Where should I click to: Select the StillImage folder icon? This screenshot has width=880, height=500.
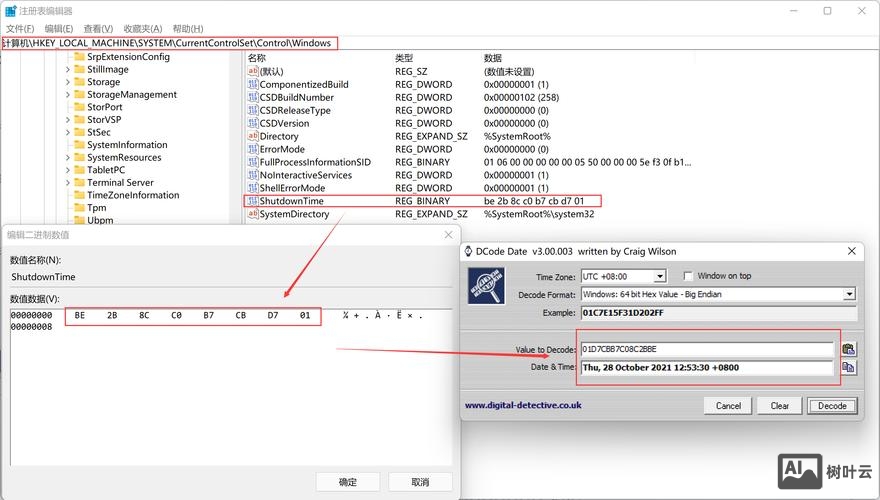[79, 70]
